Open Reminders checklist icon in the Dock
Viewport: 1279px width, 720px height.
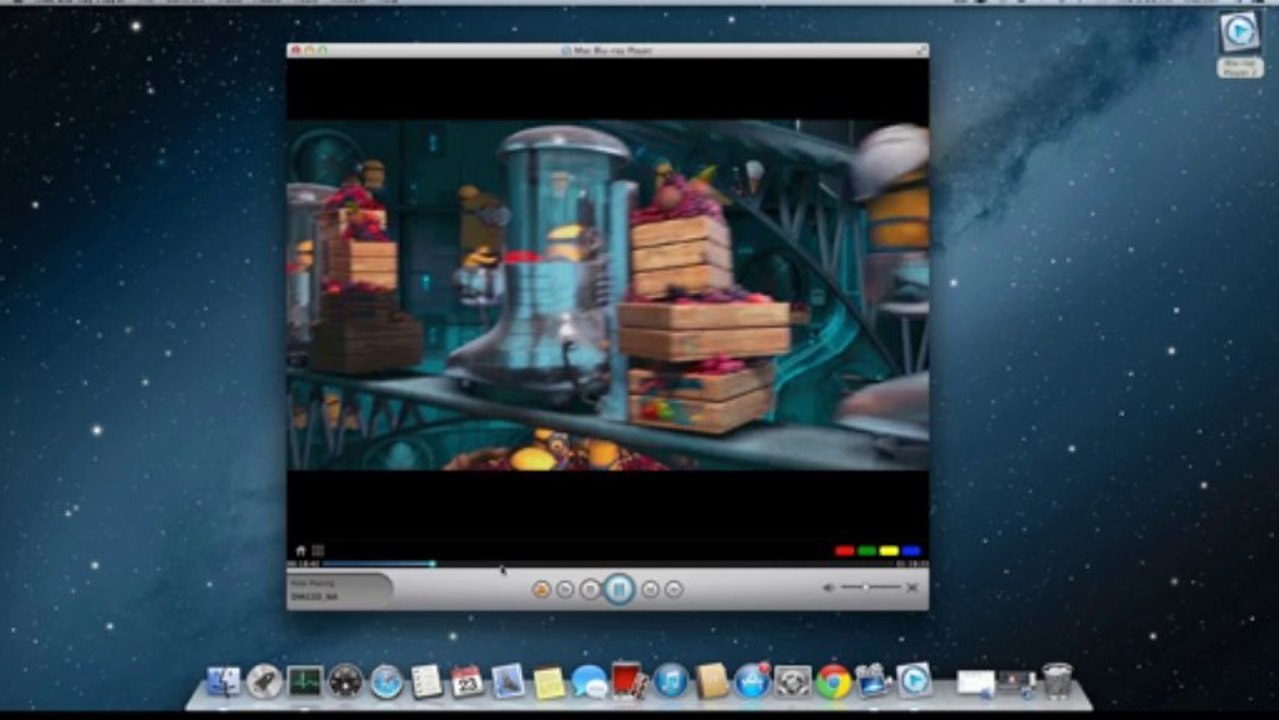[427, 681]
